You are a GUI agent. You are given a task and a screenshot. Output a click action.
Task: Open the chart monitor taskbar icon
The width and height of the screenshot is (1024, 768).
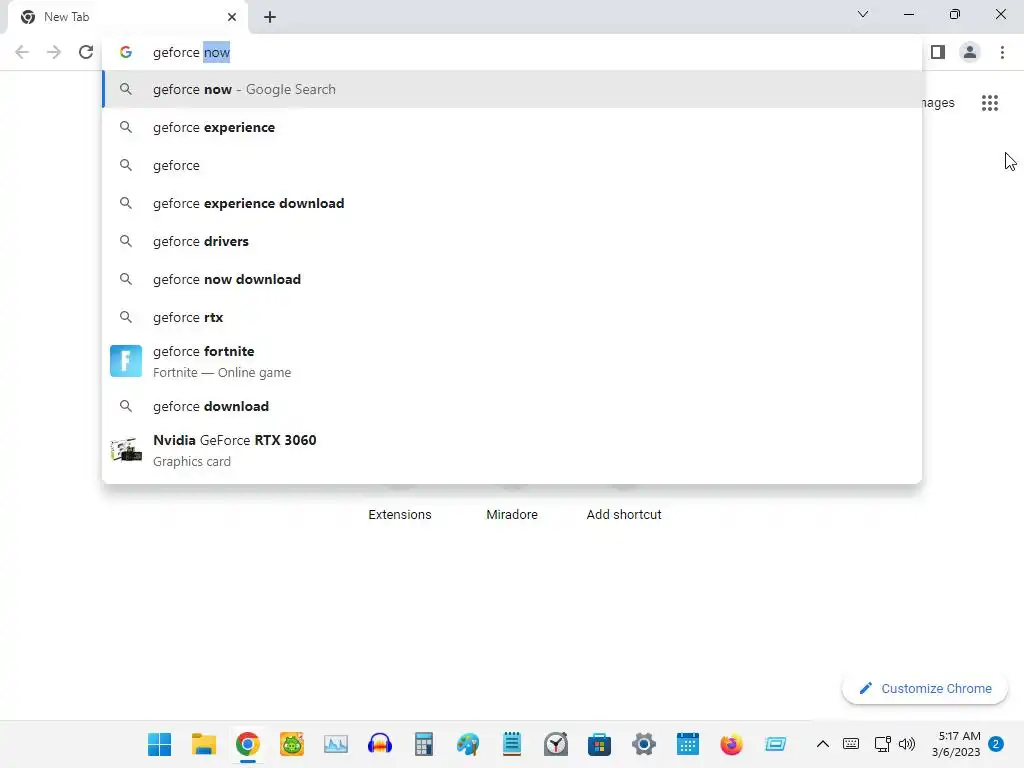point(336,744)
